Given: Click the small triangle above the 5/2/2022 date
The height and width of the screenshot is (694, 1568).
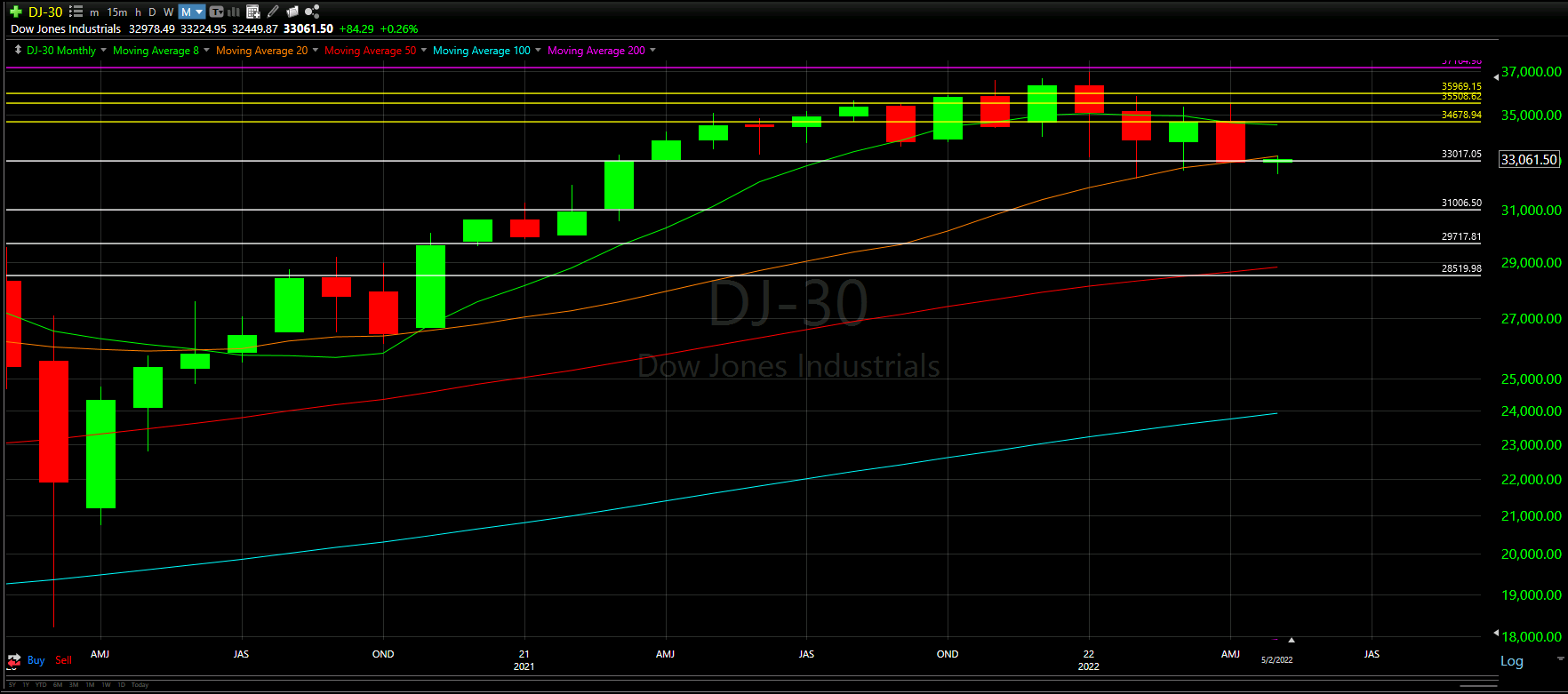Looking at the screenshot, I should coord(1292,640).
